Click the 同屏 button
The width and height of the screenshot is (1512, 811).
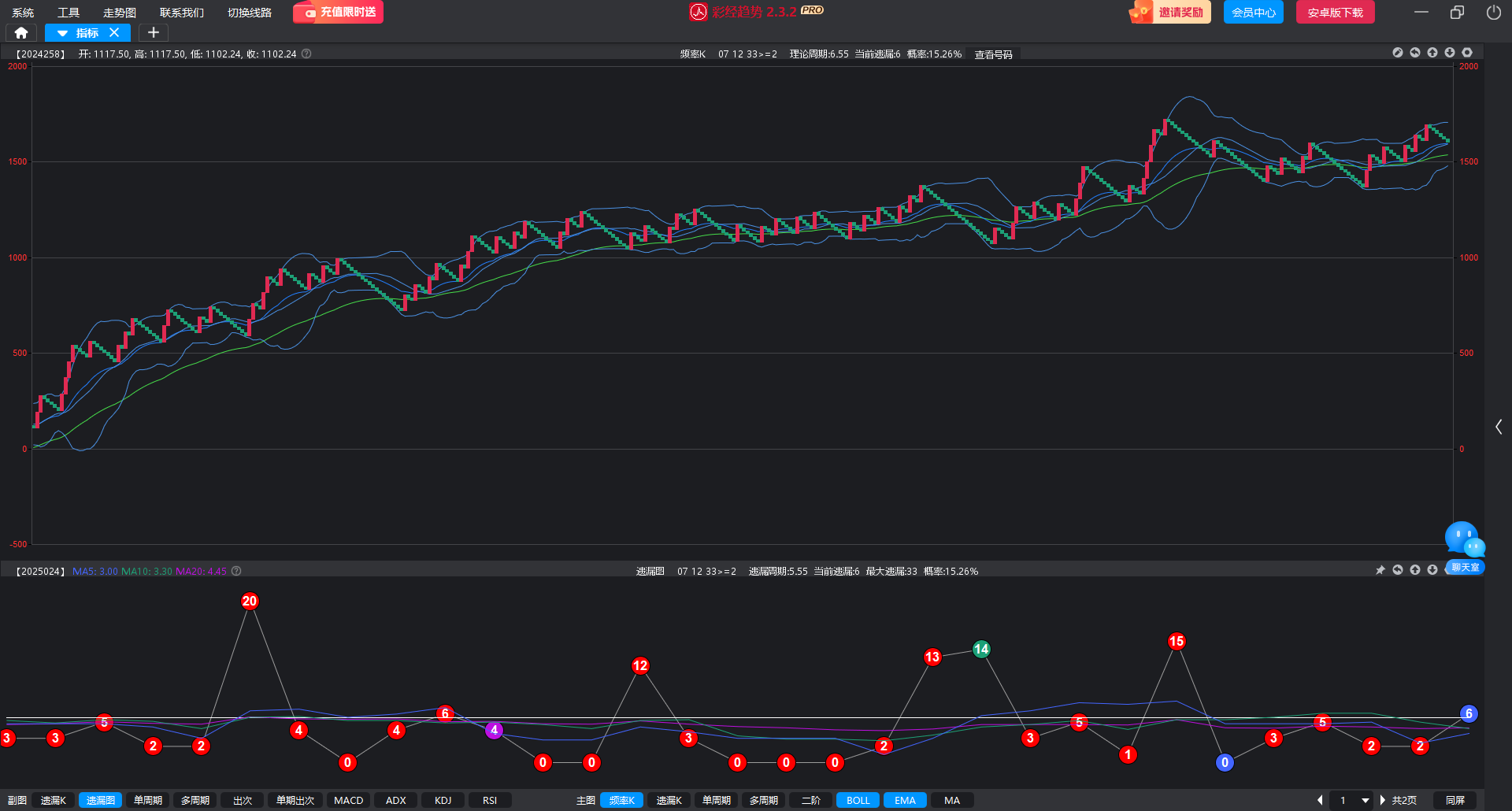pos(1455,800)
